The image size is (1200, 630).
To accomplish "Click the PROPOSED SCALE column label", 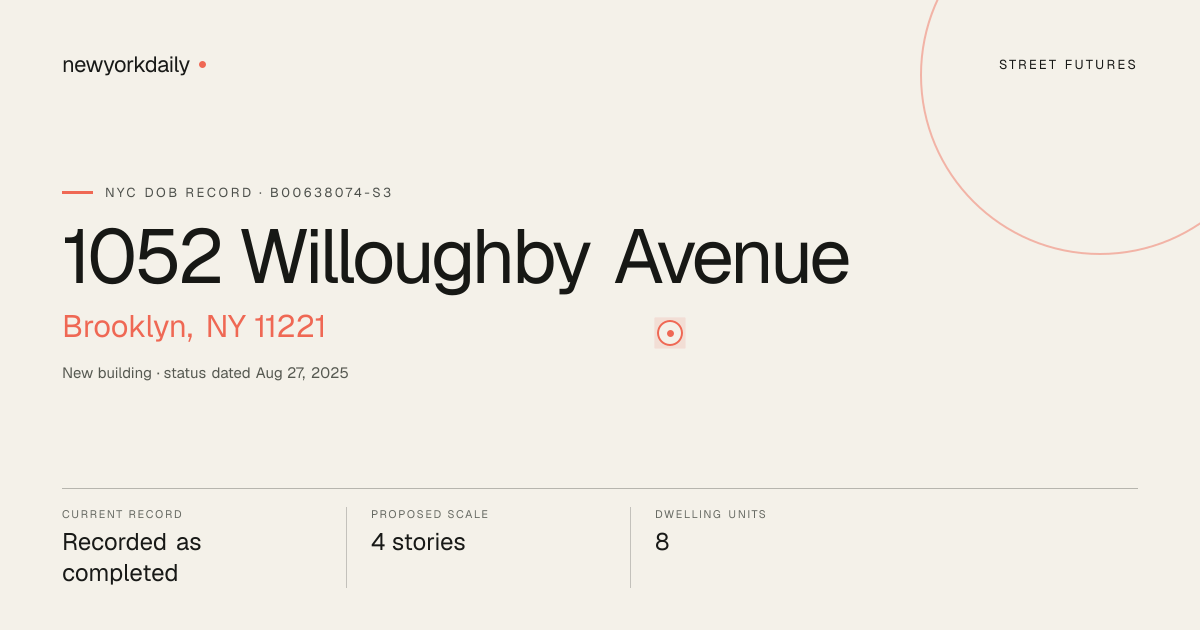I will pos(430,514).
